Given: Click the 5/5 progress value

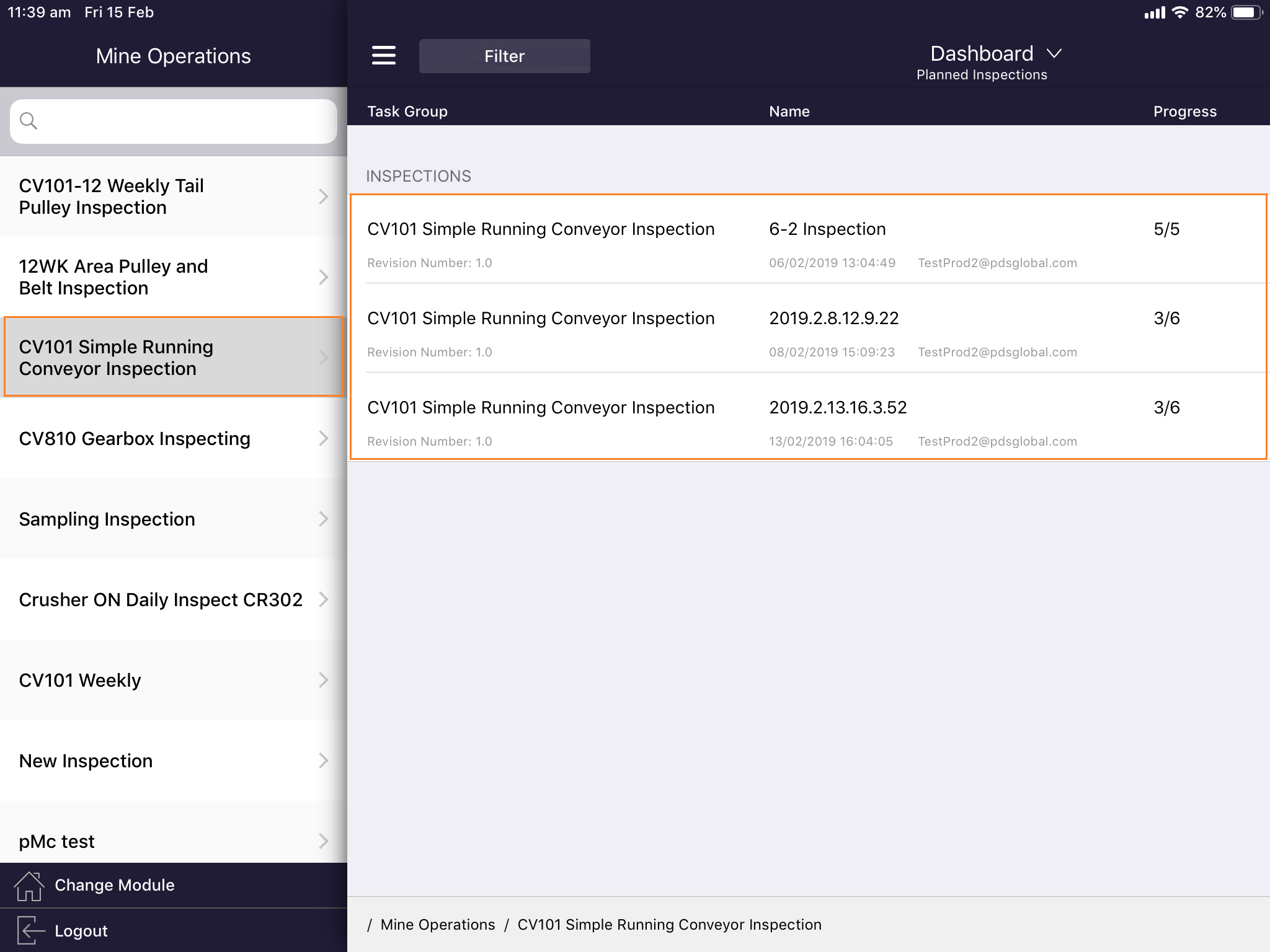Looking at the screenshot, I should [1166, 229].
